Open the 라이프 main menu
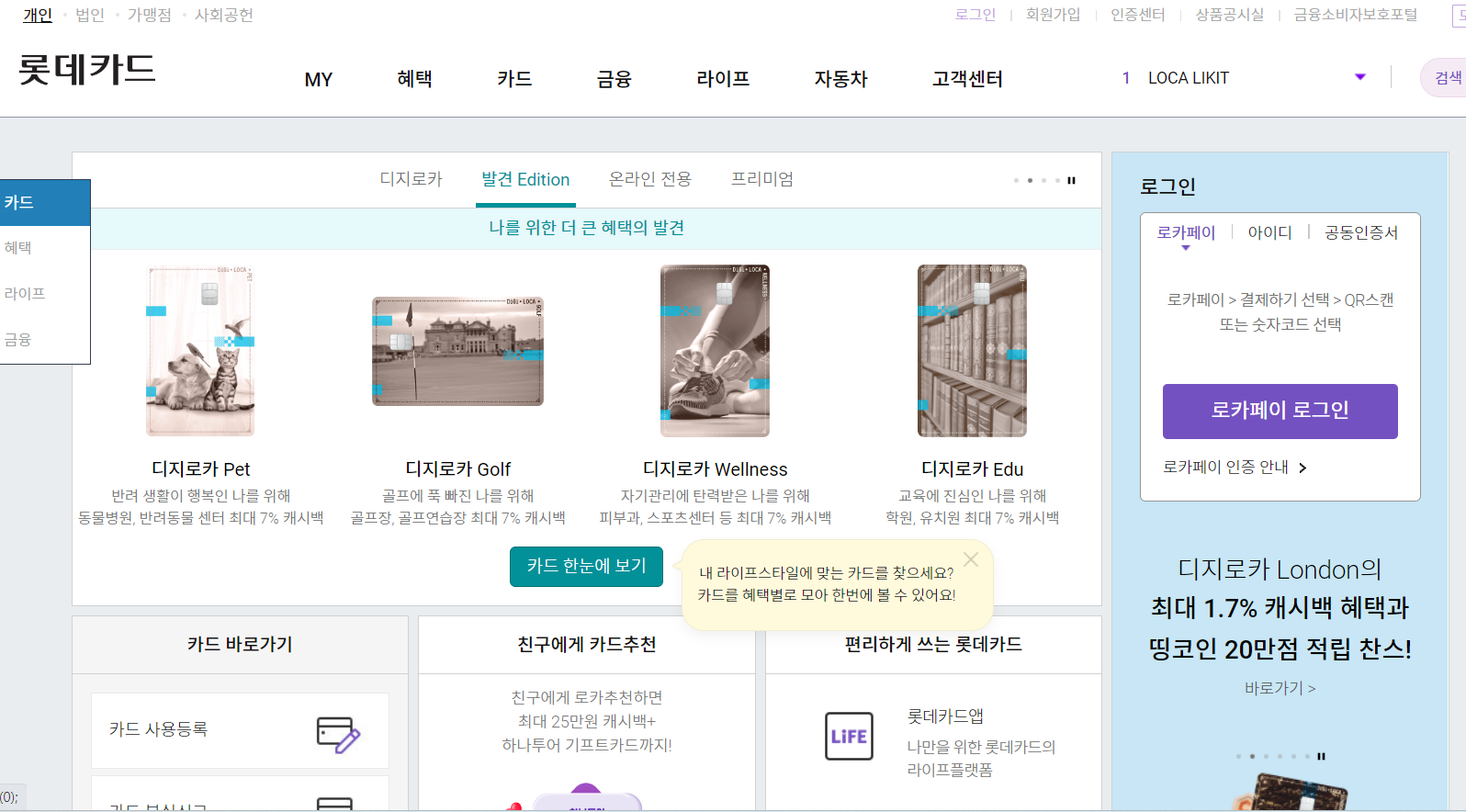The height and width of the screenshot is (812, 1466). [x=723, y=79]
